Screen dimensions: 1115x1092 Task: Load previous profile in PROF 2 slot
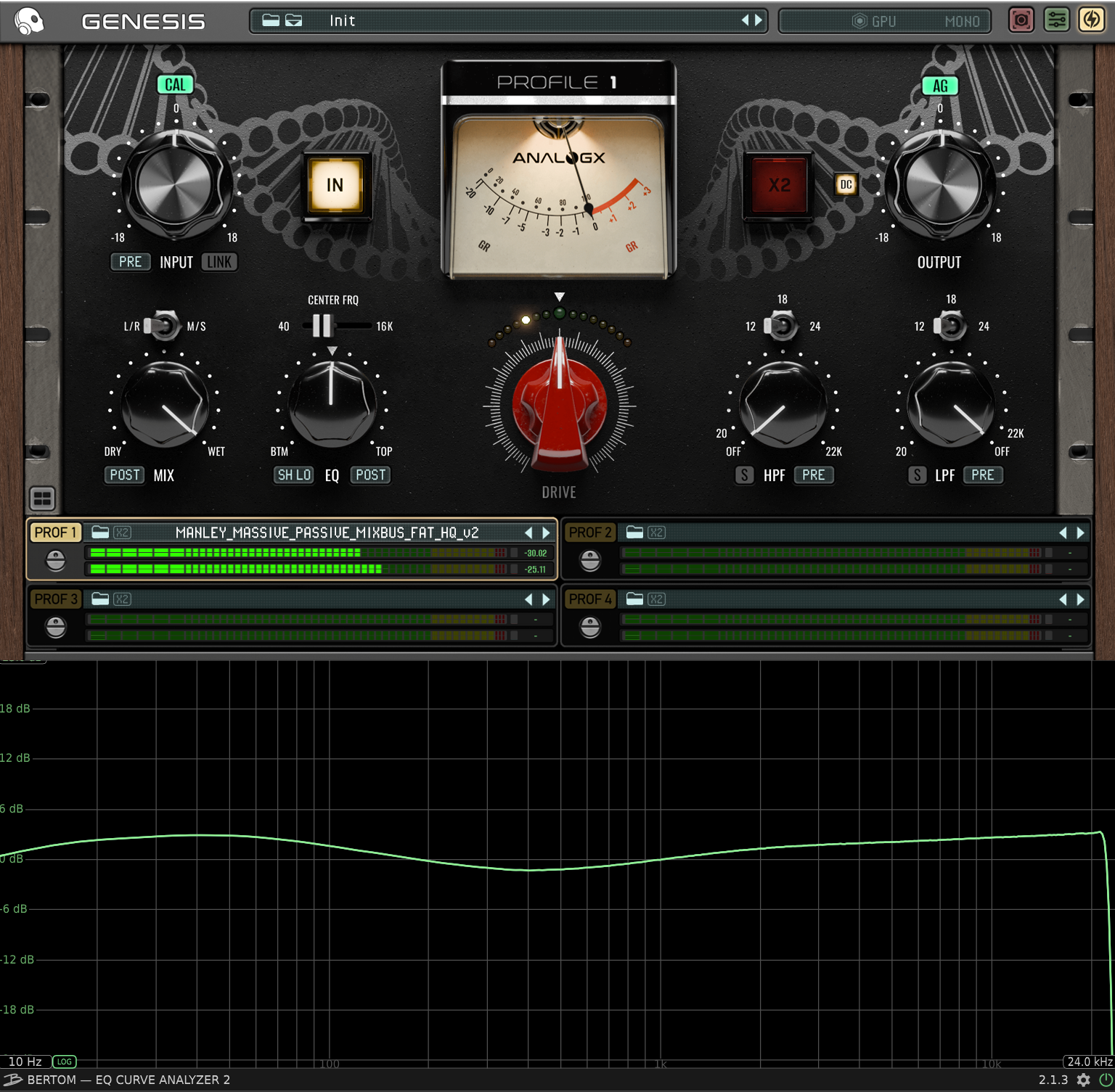click(1063, 533)
